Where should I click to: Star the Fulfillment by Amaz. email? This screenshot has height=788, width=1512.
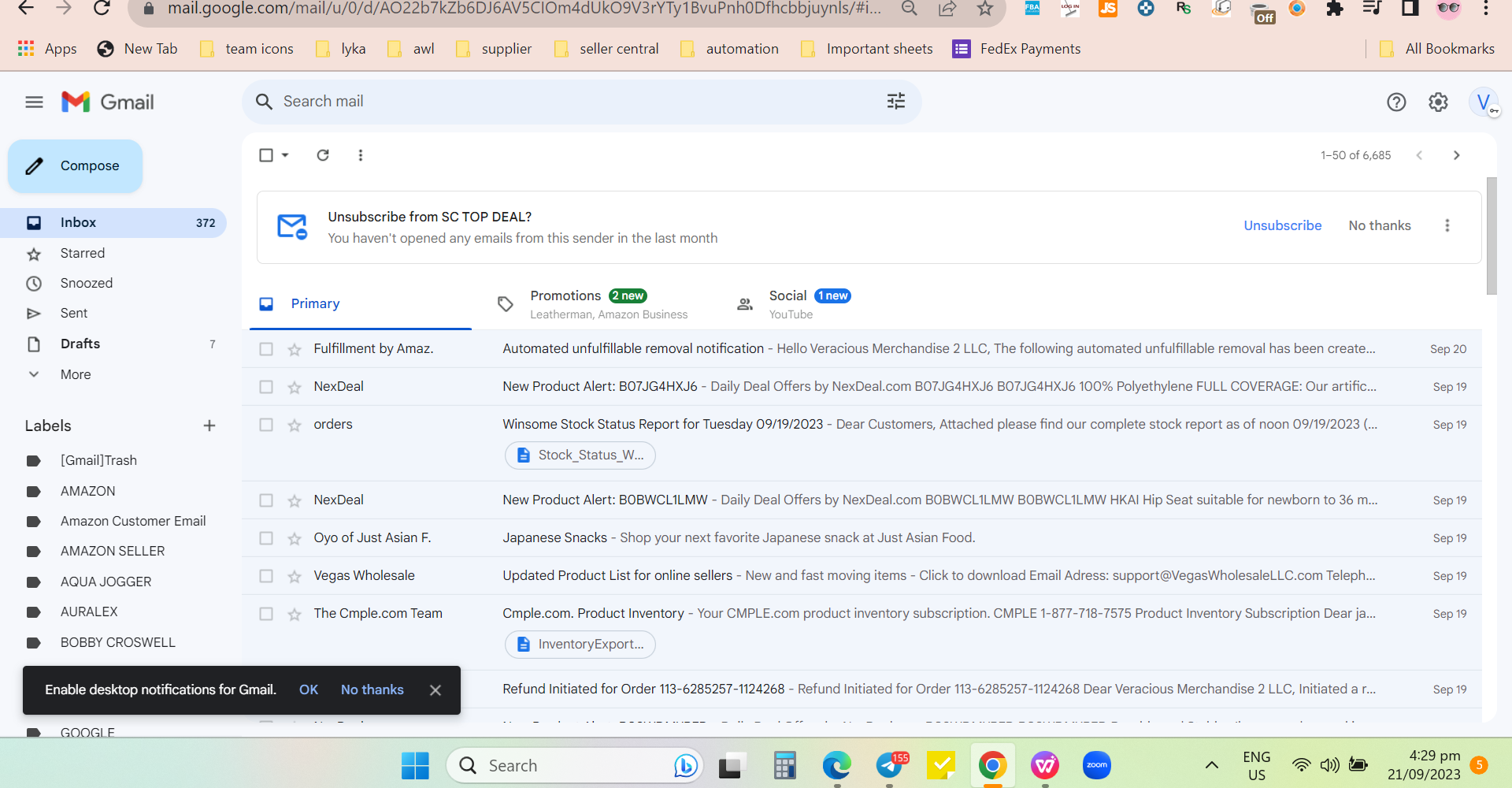tap(295, 349)
